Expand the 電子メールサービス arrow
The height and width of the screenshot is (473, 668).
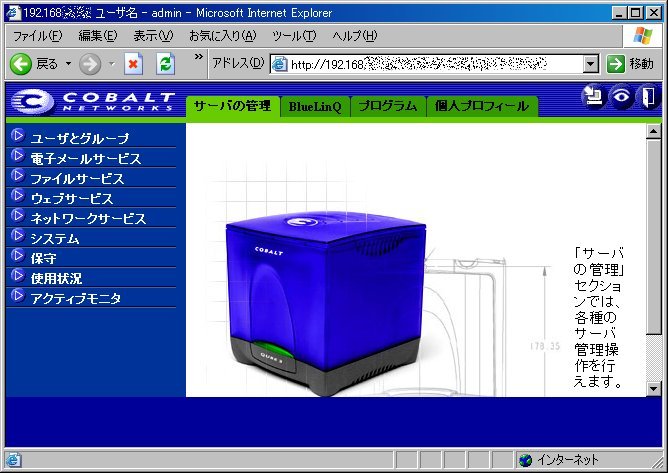click(17, 156)
